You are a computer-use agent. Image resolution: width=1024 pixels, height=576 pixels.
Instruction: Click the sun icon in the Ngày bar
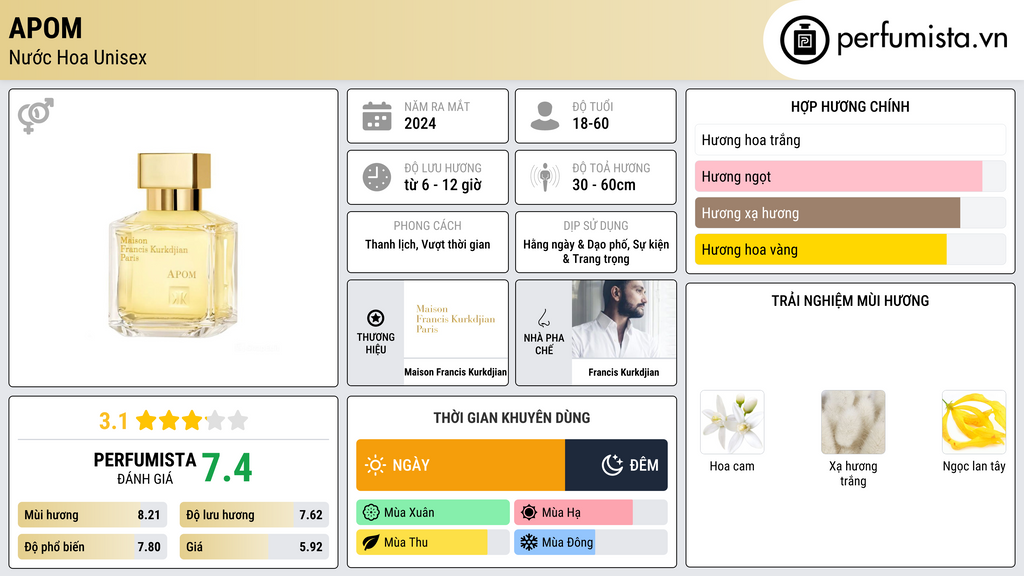point(376,465)
